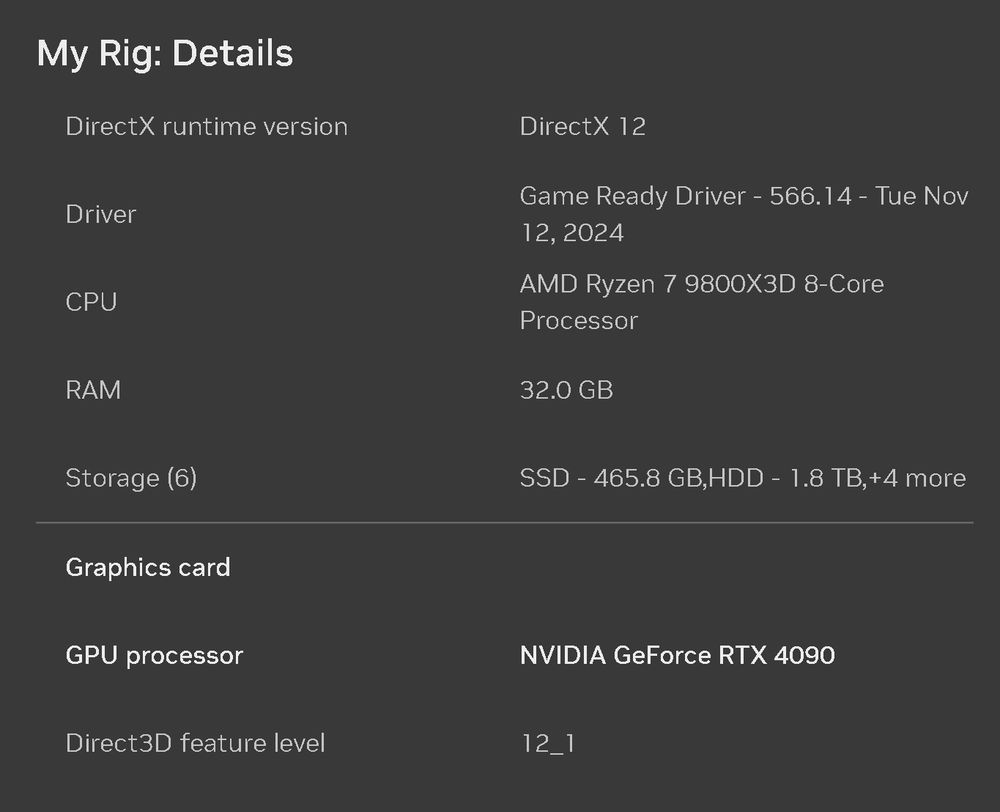Select the Direct3D feature level label
Viewport: 1000px width, 812px height.
pos(195,743)
